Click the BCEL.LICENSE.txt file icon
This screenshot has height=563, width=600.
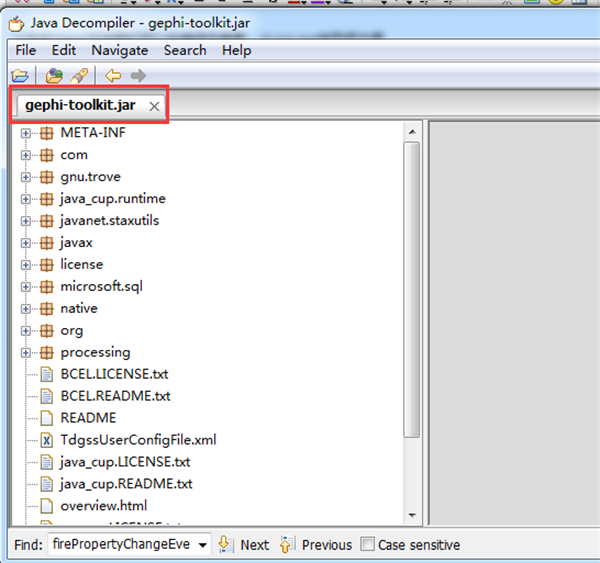tap(47, 374)
